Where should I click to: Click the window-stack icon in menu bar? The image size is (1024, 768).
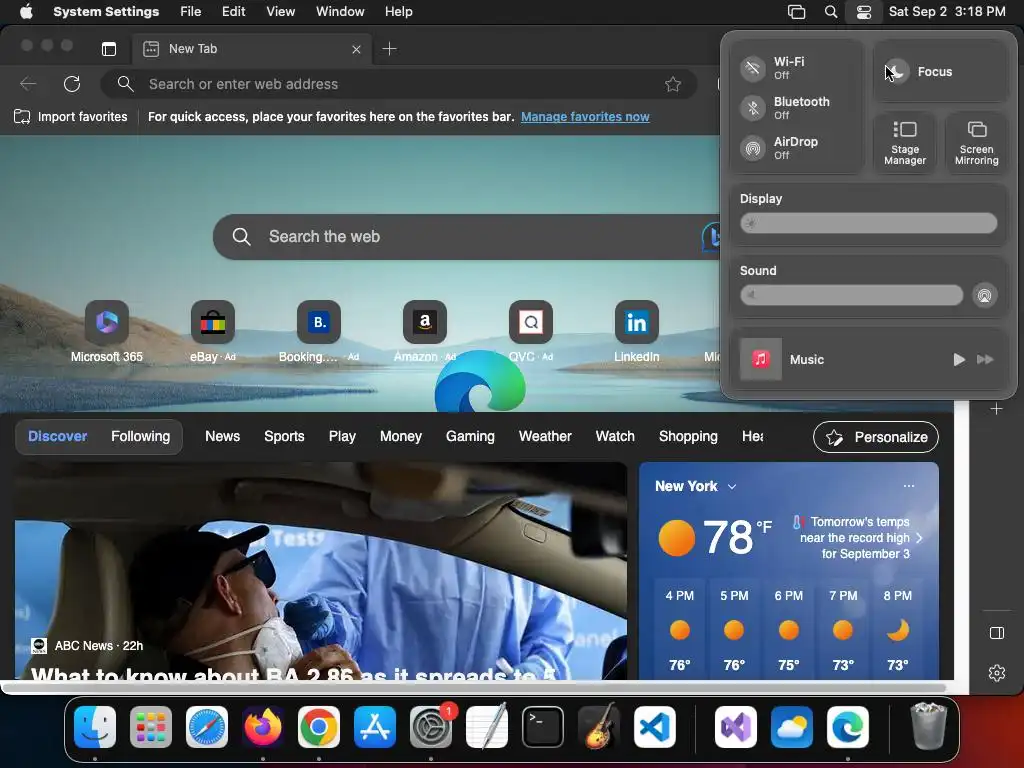796,12
